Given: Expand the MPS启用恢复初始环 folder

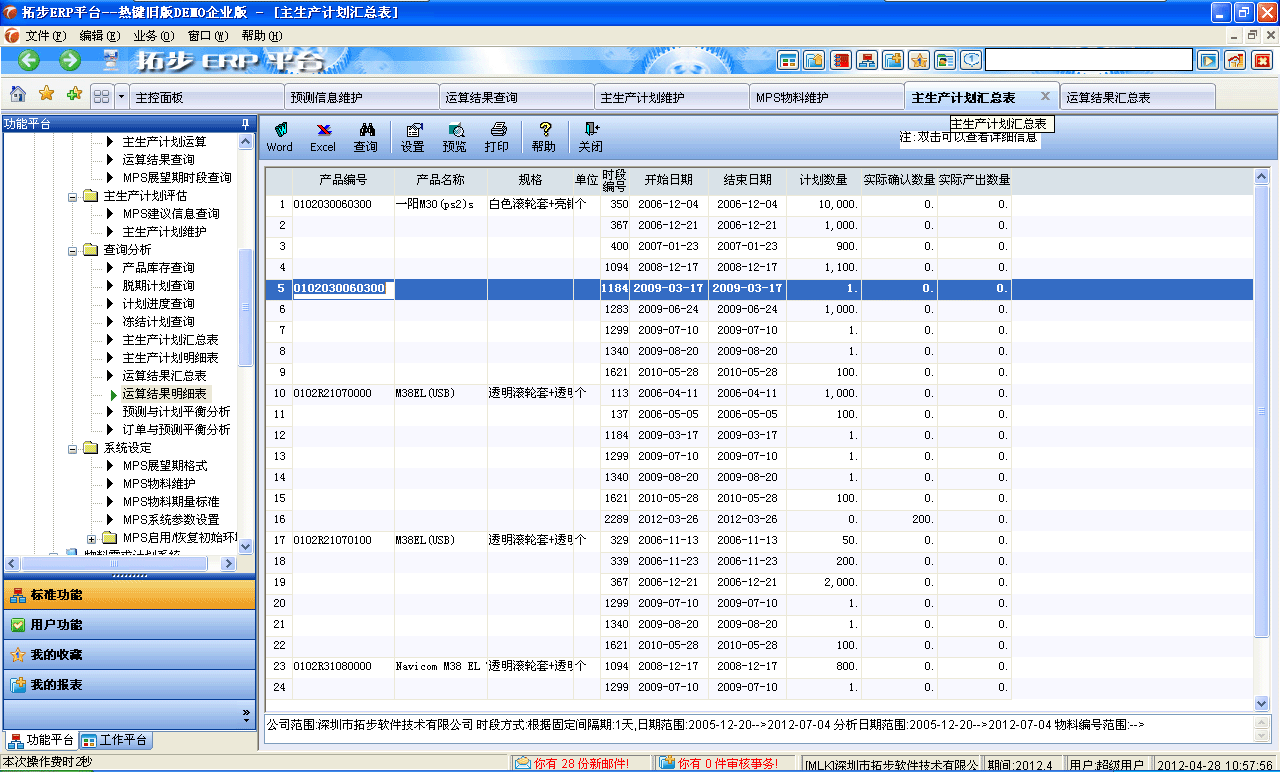Looking at the screenshot, I should [91, 537].
